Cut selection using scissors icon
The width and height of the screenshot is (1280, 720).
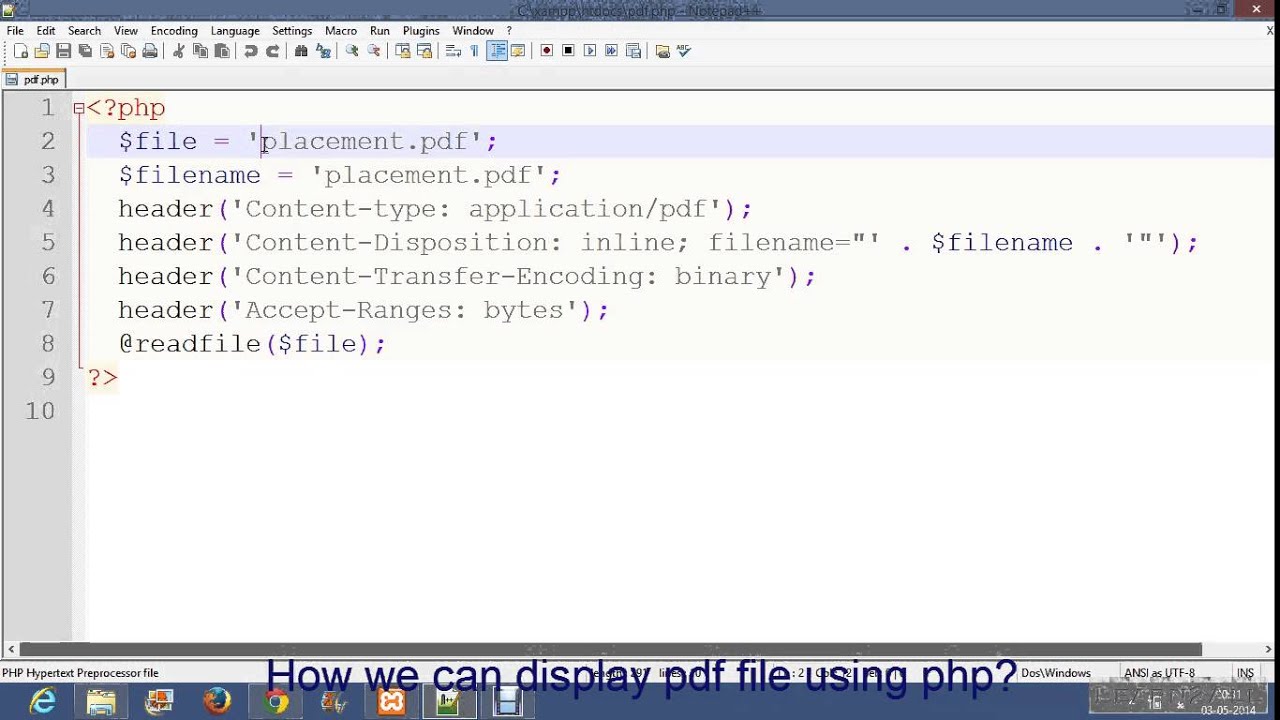(179, 51)
